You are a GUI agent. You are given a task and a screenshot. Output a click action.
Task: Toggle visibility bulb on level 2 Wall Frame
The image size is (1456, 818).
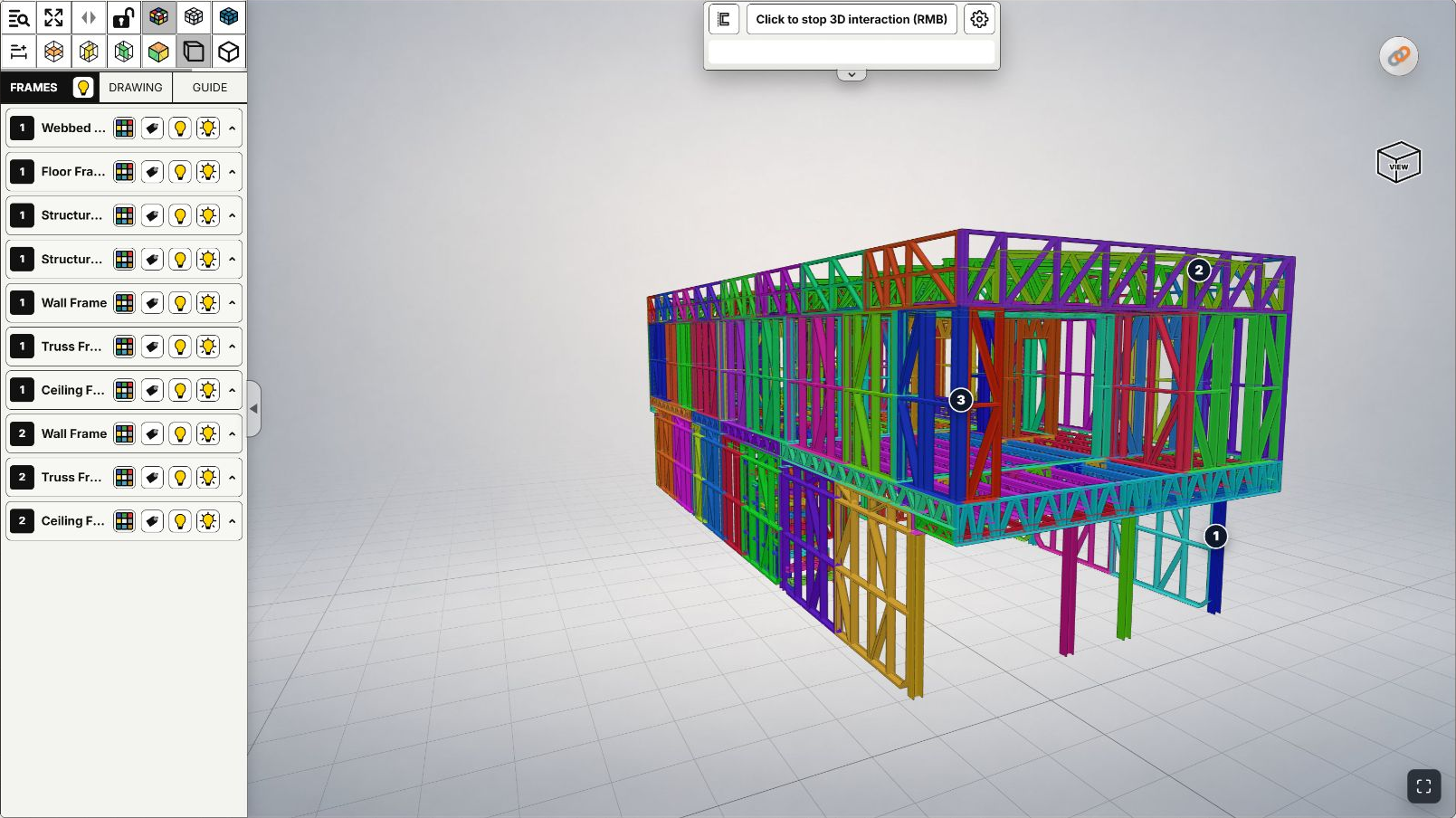click(180, 434)
